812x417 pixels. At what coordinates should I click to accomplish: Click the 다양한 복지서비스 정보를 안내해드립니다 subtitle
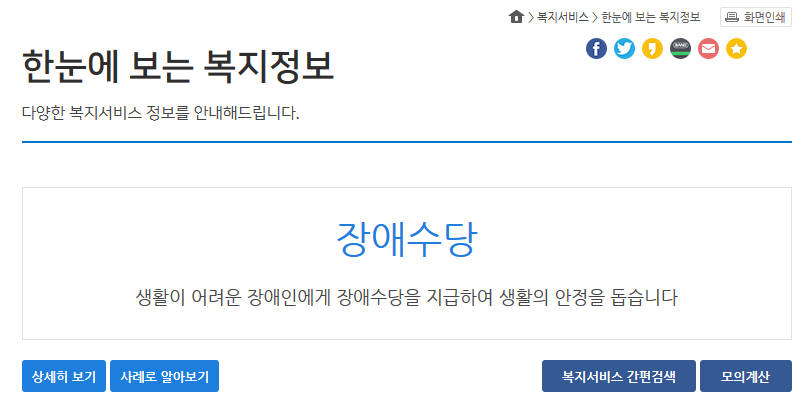(161, 112)
